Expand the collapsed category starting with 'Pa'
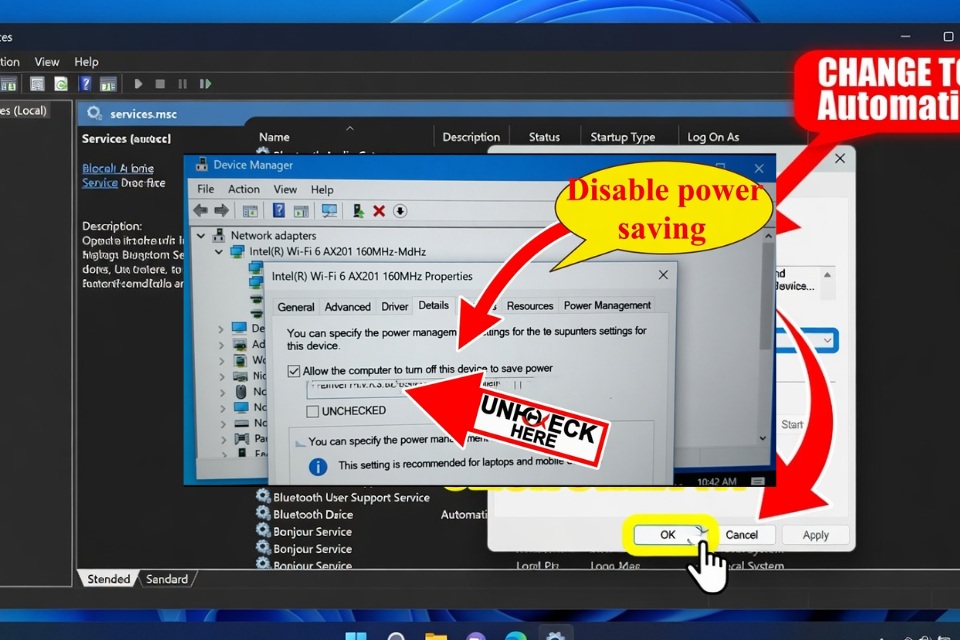 pos(221,439)
